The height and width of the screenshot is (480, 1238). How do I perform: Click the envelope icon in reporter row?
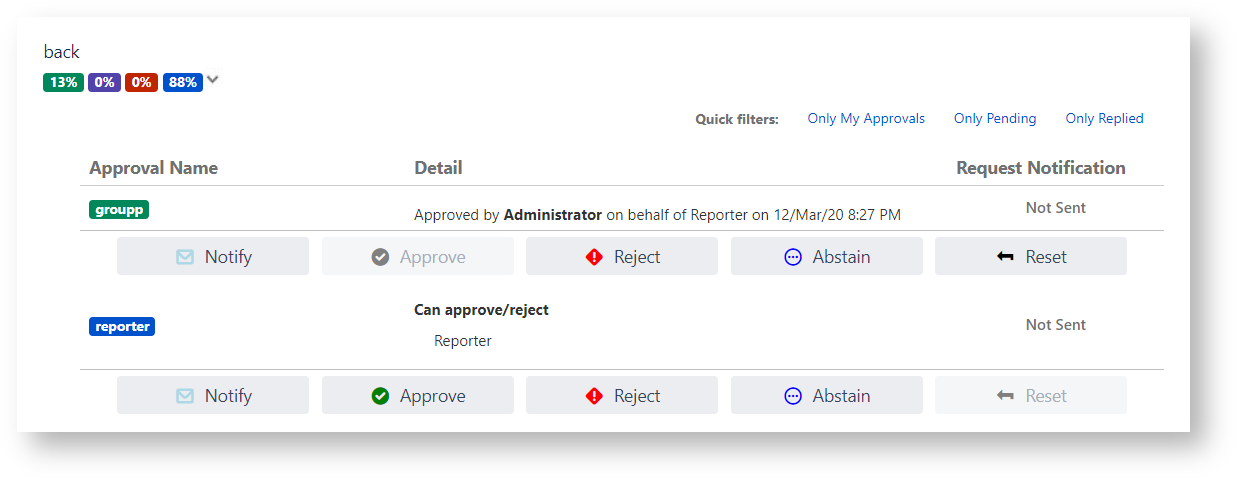(185, 396)
